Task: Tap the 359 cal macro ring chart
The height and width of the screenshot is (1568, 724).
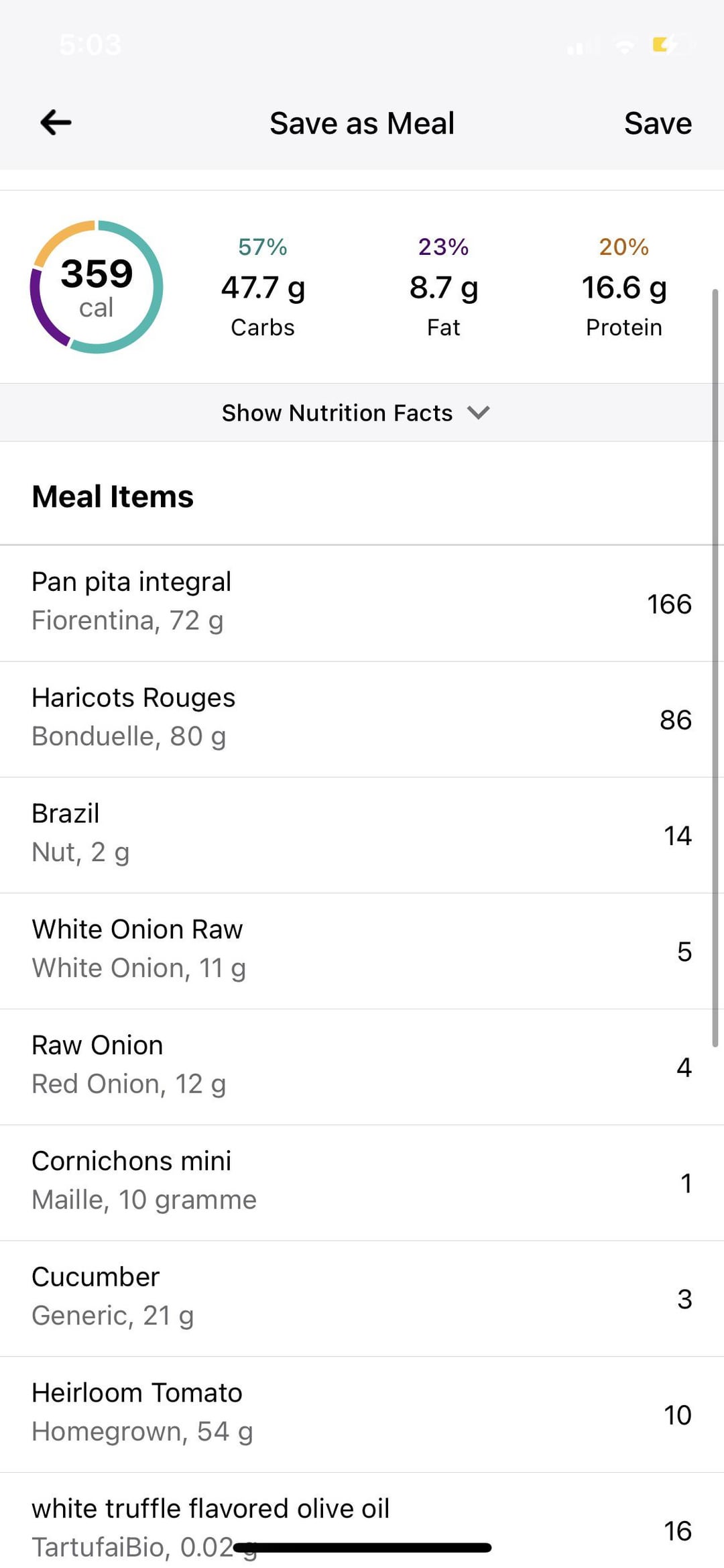Action: (97, 287)
